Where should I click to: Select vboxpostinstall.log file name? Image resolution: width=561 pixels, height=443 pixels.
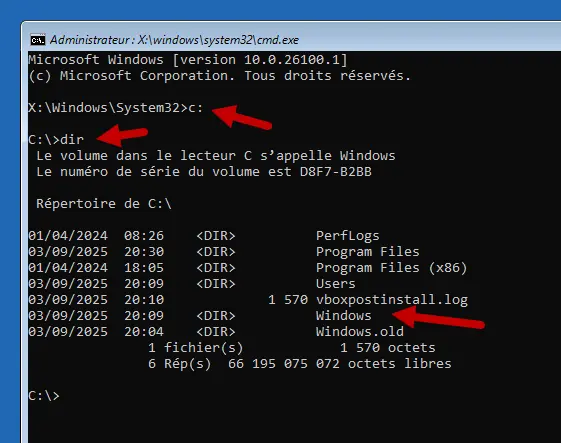[392, 300]
